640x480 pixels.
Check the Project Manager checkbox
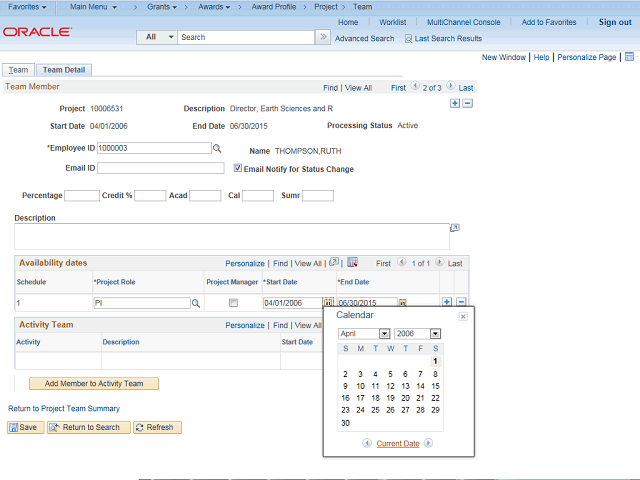(233, 303)
